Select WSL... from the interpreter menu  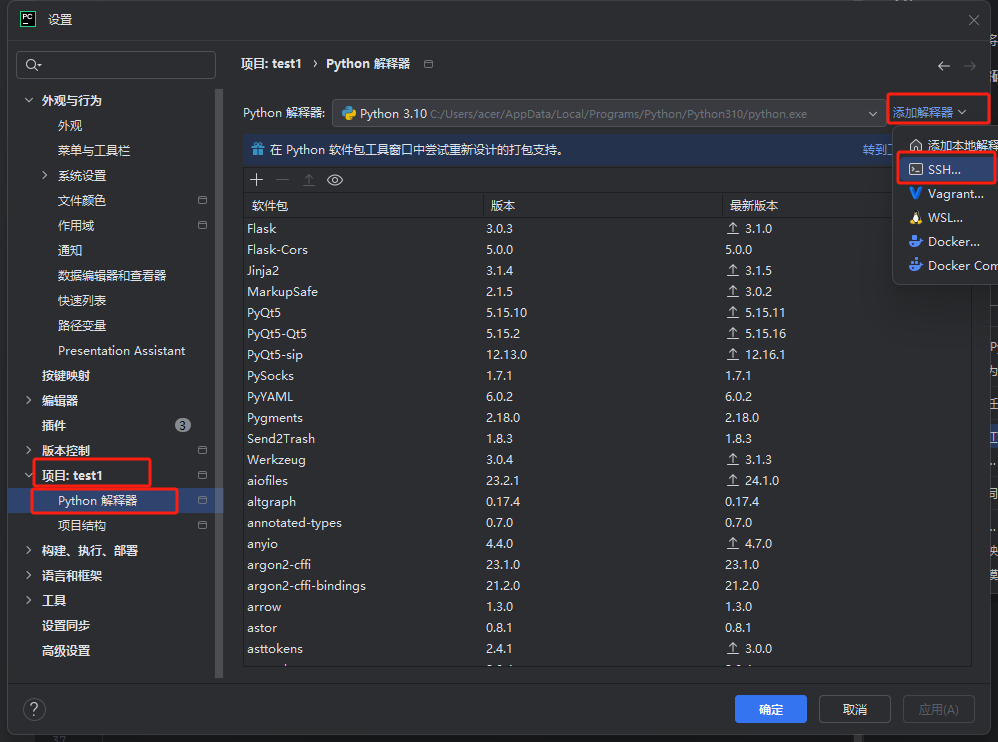946,218
